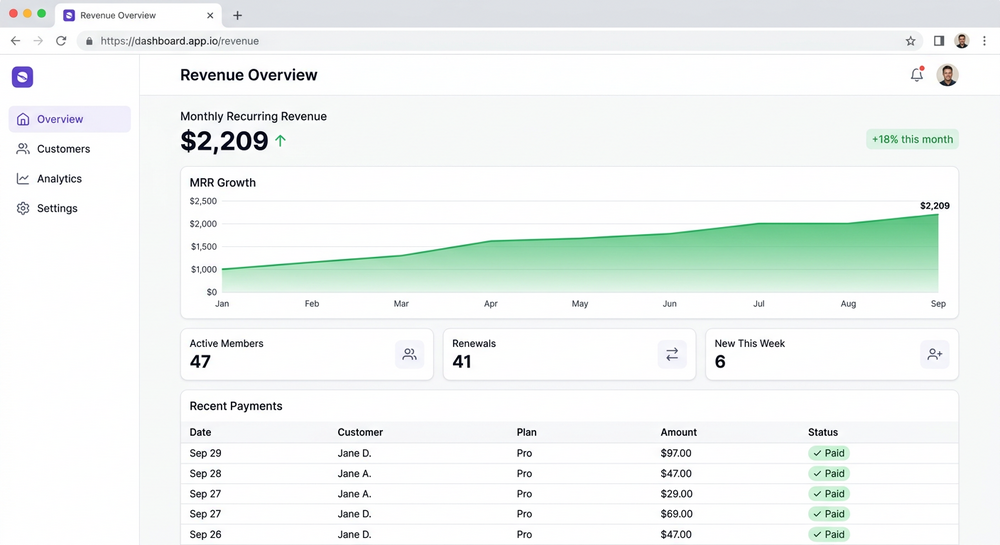Click the browser profile avatar in the toolbar
The width and height of the screenshot is (1000, 545).
coord(961,41)
